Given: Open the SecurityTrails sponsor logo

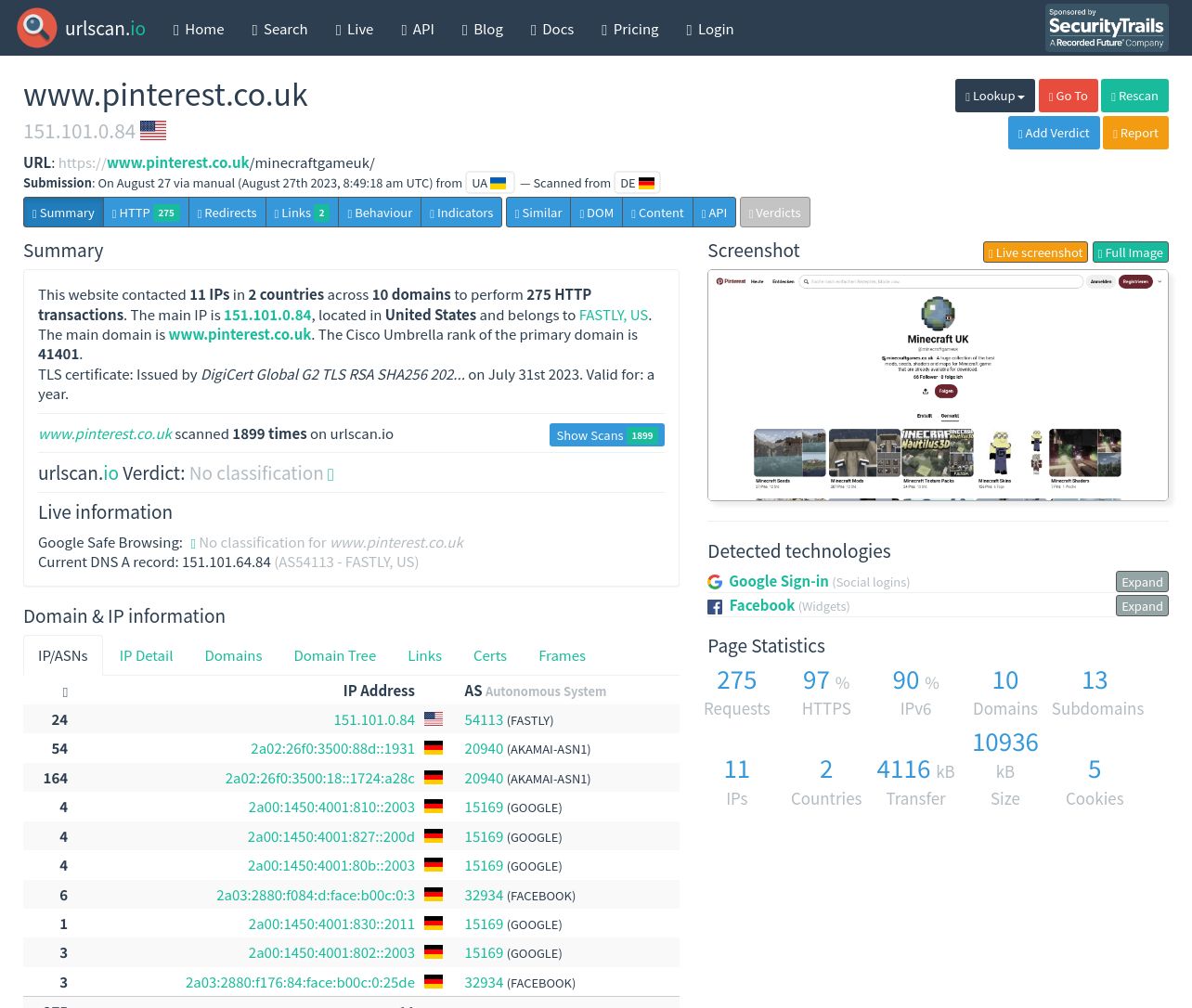Looking at the screenshot, I should [1107, 28].
